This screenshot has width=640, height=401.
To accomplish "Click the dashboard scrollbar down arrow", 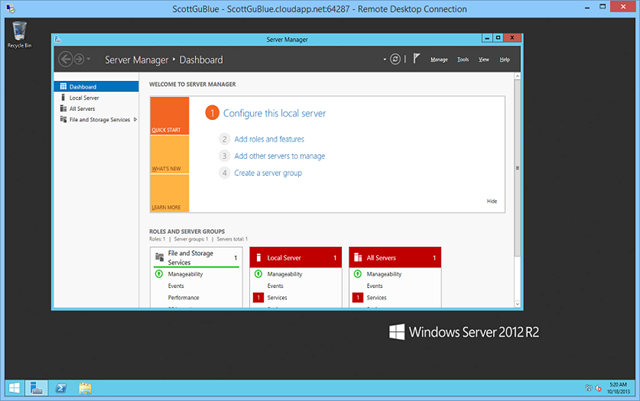I will (x=517, y=304).
